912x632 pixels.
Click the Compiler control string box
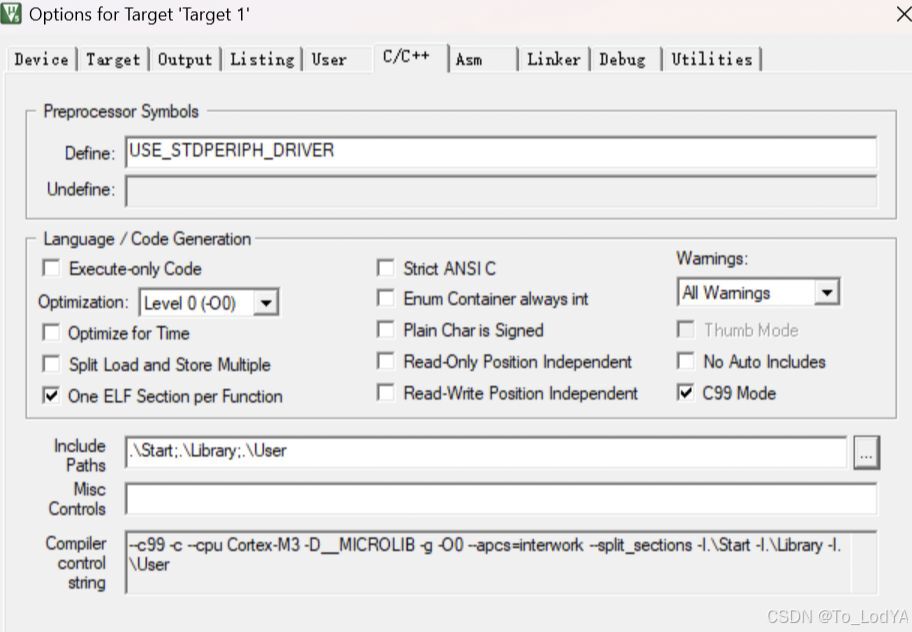[501, 562]
